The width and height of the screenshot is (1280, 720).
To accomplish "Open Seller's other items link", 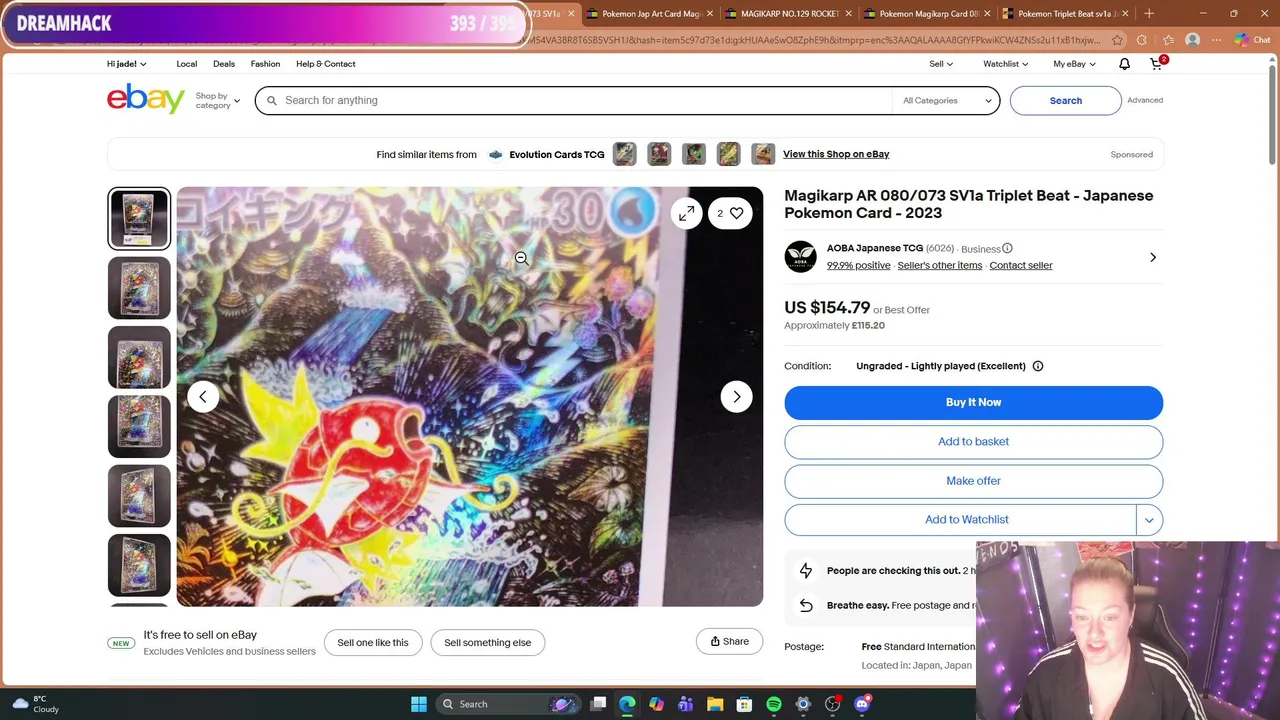I will click(939, 265).
